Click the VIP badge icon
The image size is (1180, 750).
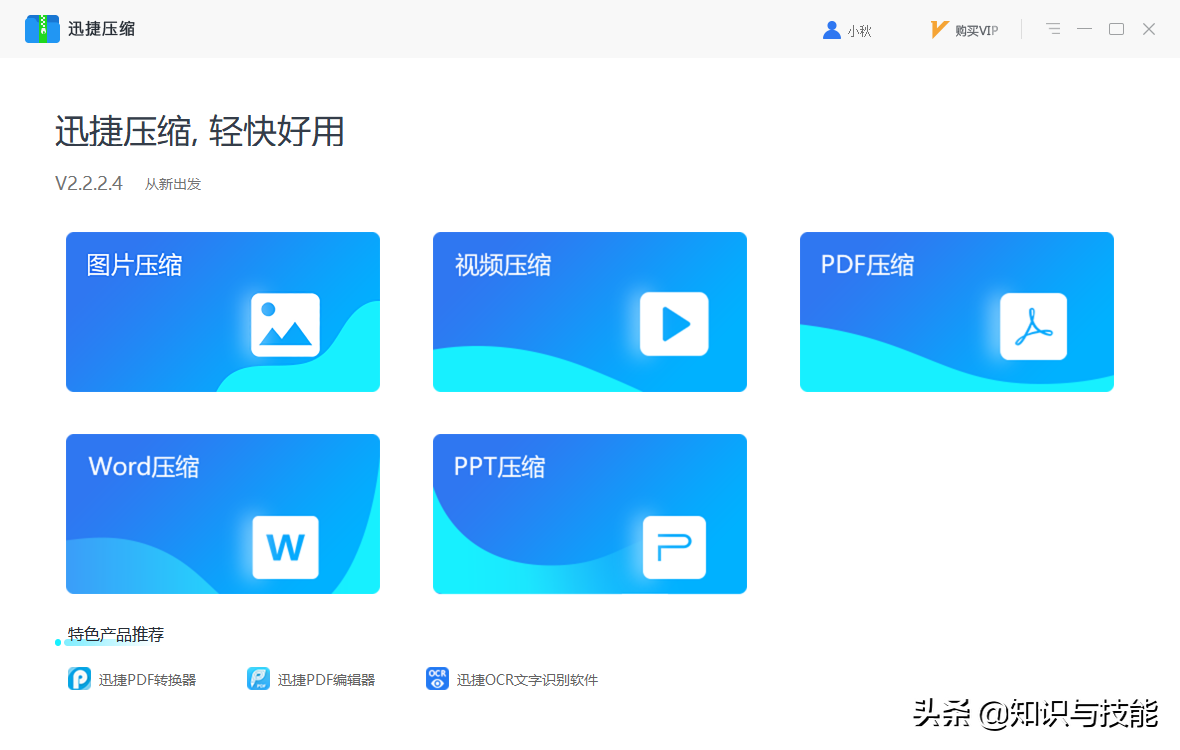tap(939, 30)
